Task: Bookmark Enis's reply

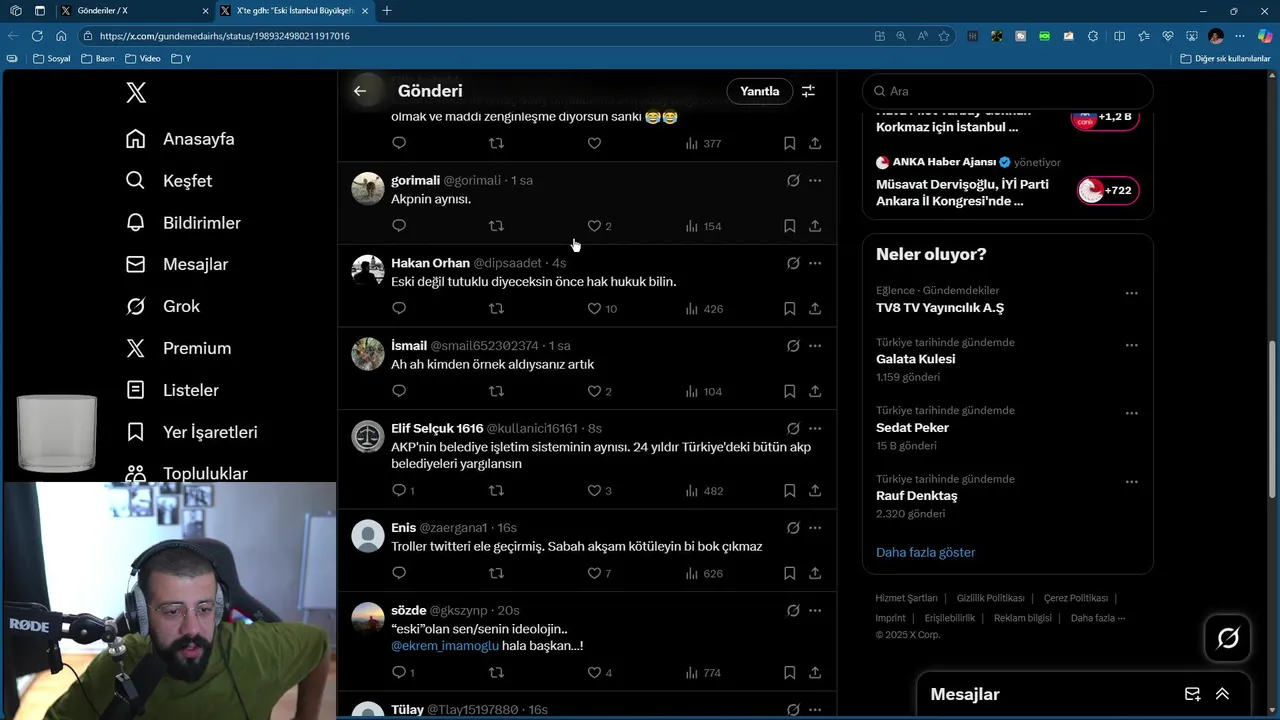Action: (x=789, y=574)
